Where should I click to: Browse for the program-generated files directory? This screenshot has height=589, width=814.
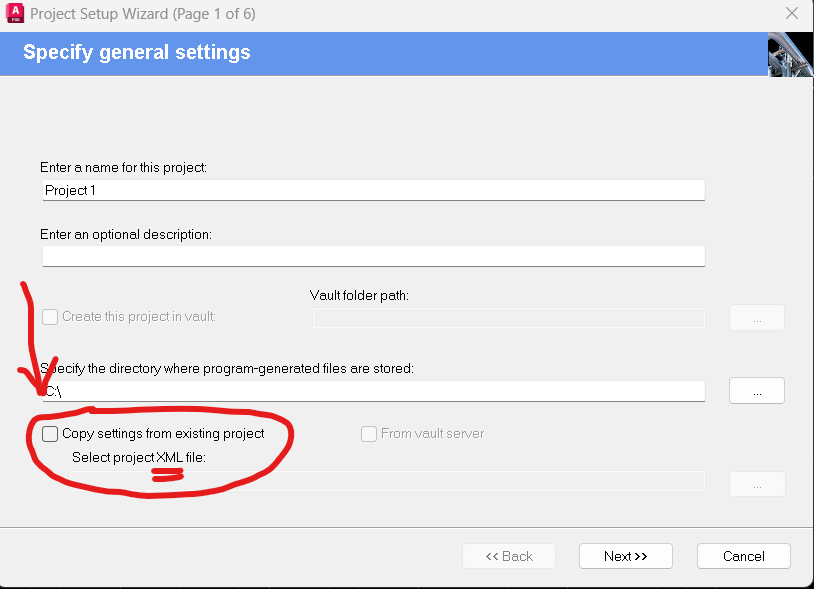(756, 391)
